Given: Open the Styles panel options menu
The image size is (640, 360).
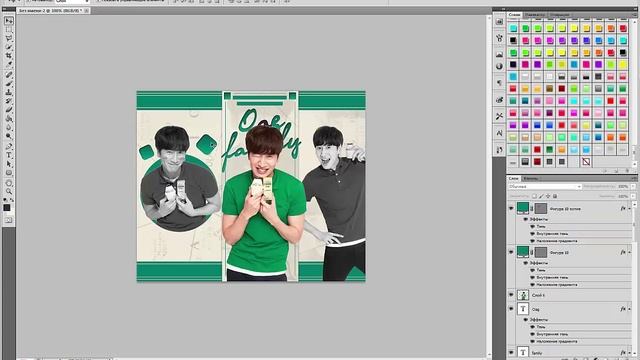Looking at the screenshot, I should pyautogui.click(x=635, y=15).
